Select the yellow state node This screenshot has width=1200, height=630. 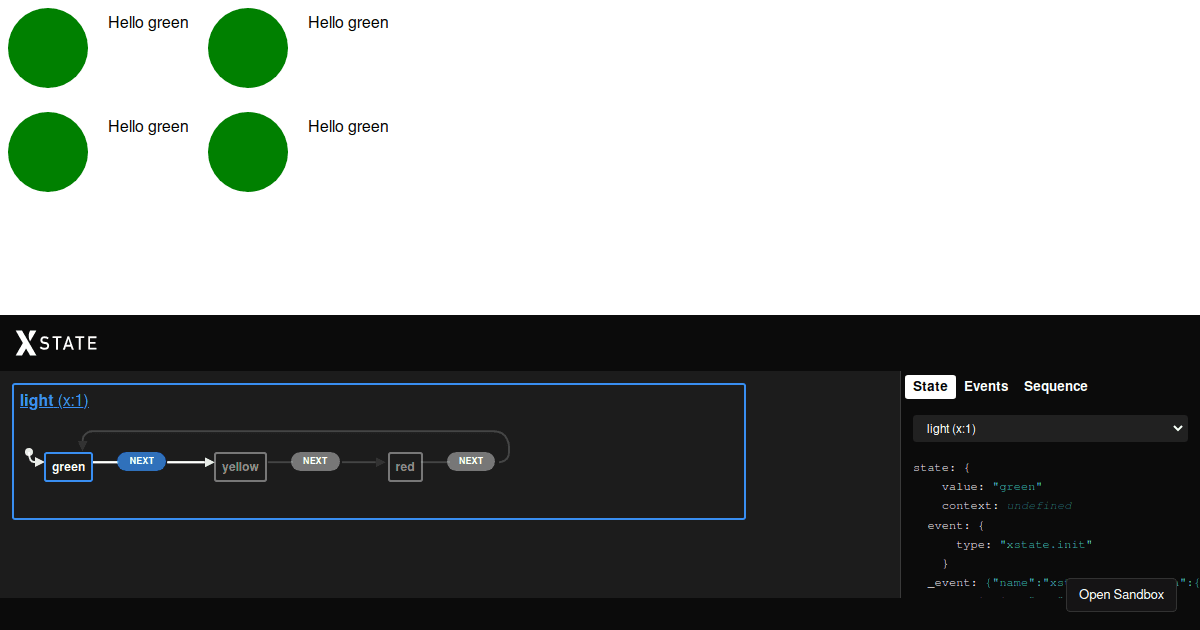coord(240,467)
